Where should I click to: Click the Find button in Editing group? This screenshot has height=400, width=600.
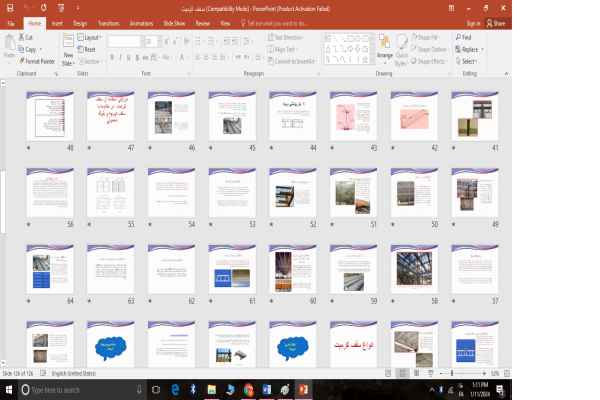tap(466, 37)
